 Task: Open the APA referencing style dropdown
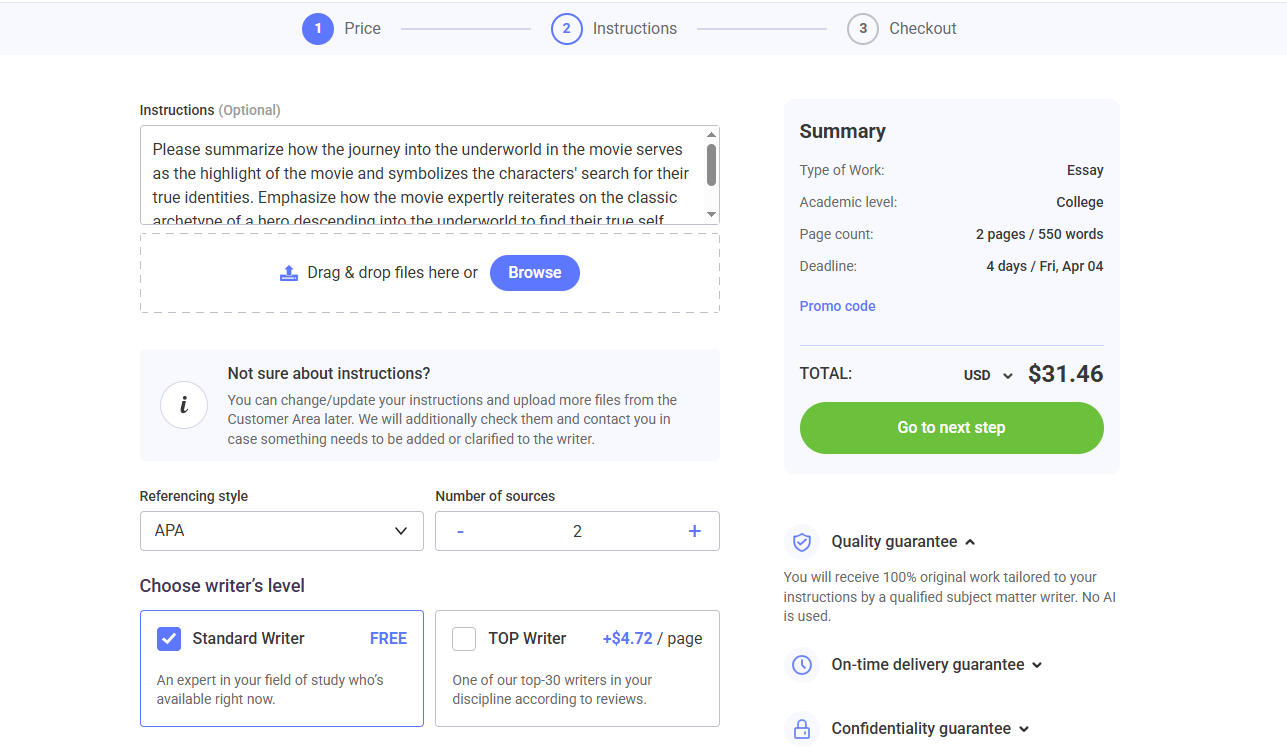click(x=282, y=531)
